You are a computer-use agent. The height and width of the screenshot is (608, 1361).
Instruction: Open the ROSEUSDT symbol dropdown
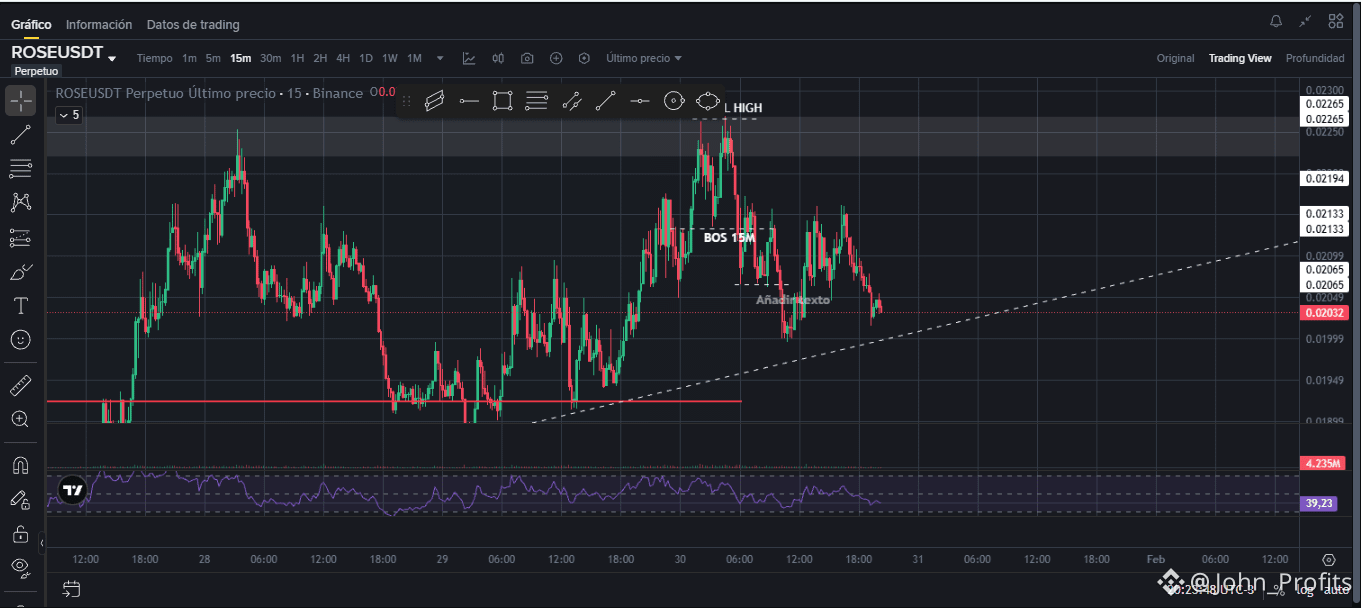(x=112, y=58)
